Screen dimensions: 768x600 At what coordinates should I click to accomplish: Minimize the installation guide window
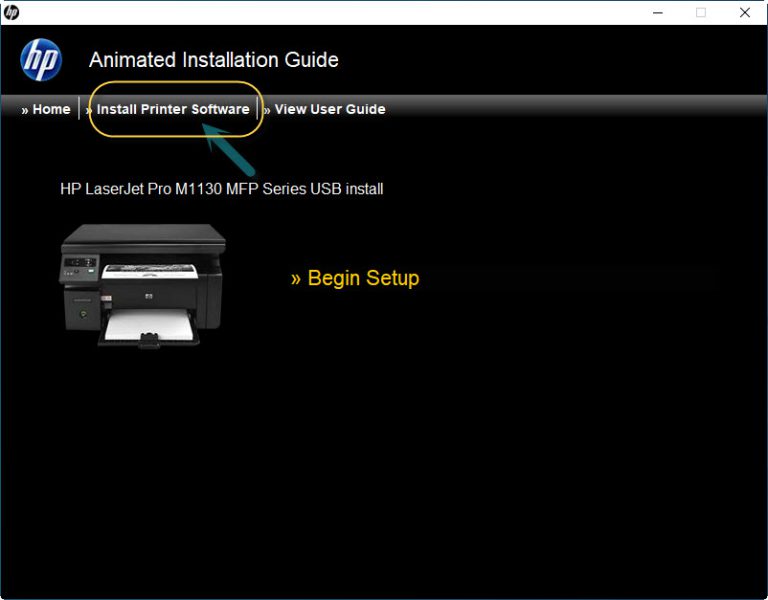pos(658,13)
